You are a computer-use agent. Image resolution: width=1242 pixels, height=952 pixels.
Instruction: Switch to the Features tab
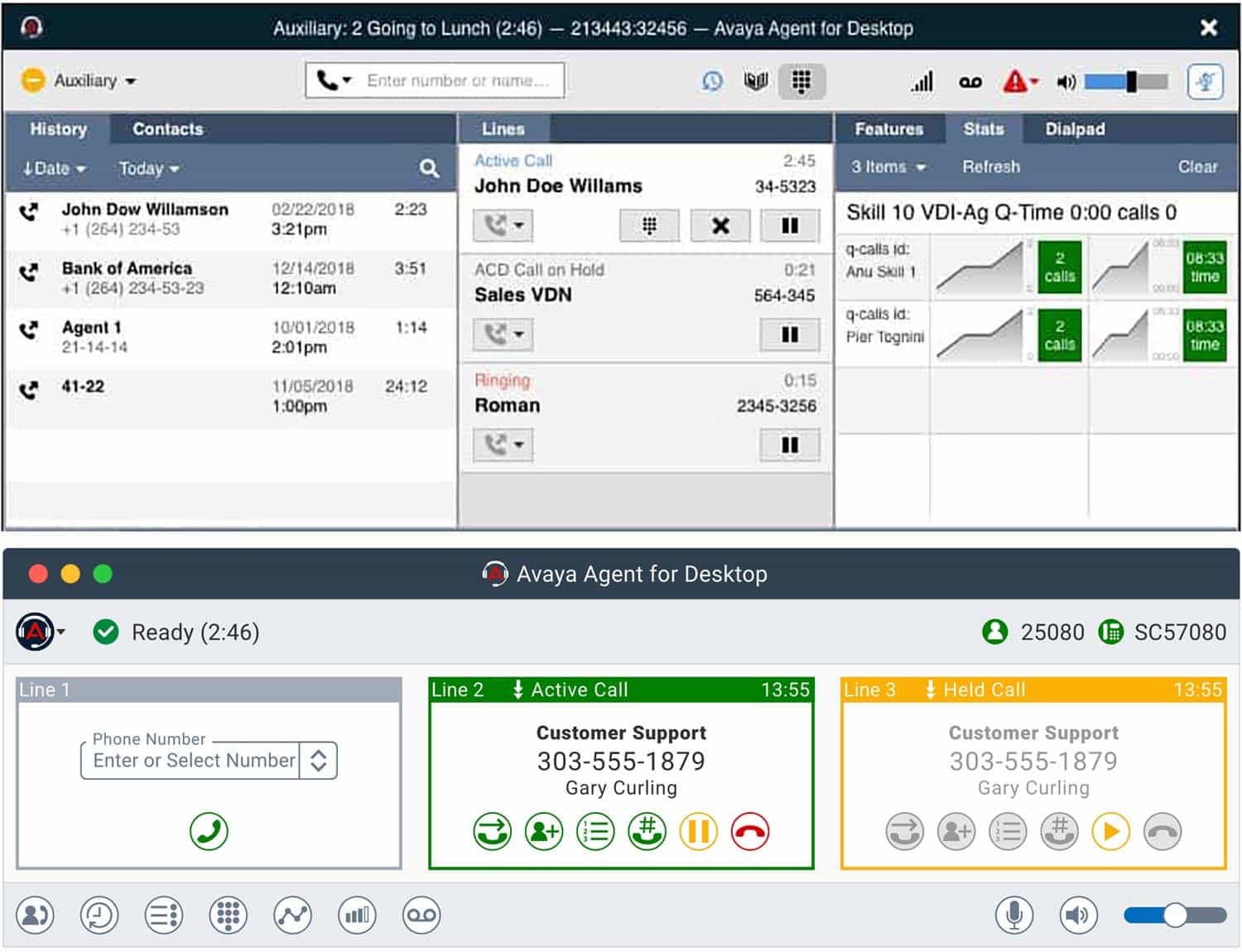[x=889, y=129]
